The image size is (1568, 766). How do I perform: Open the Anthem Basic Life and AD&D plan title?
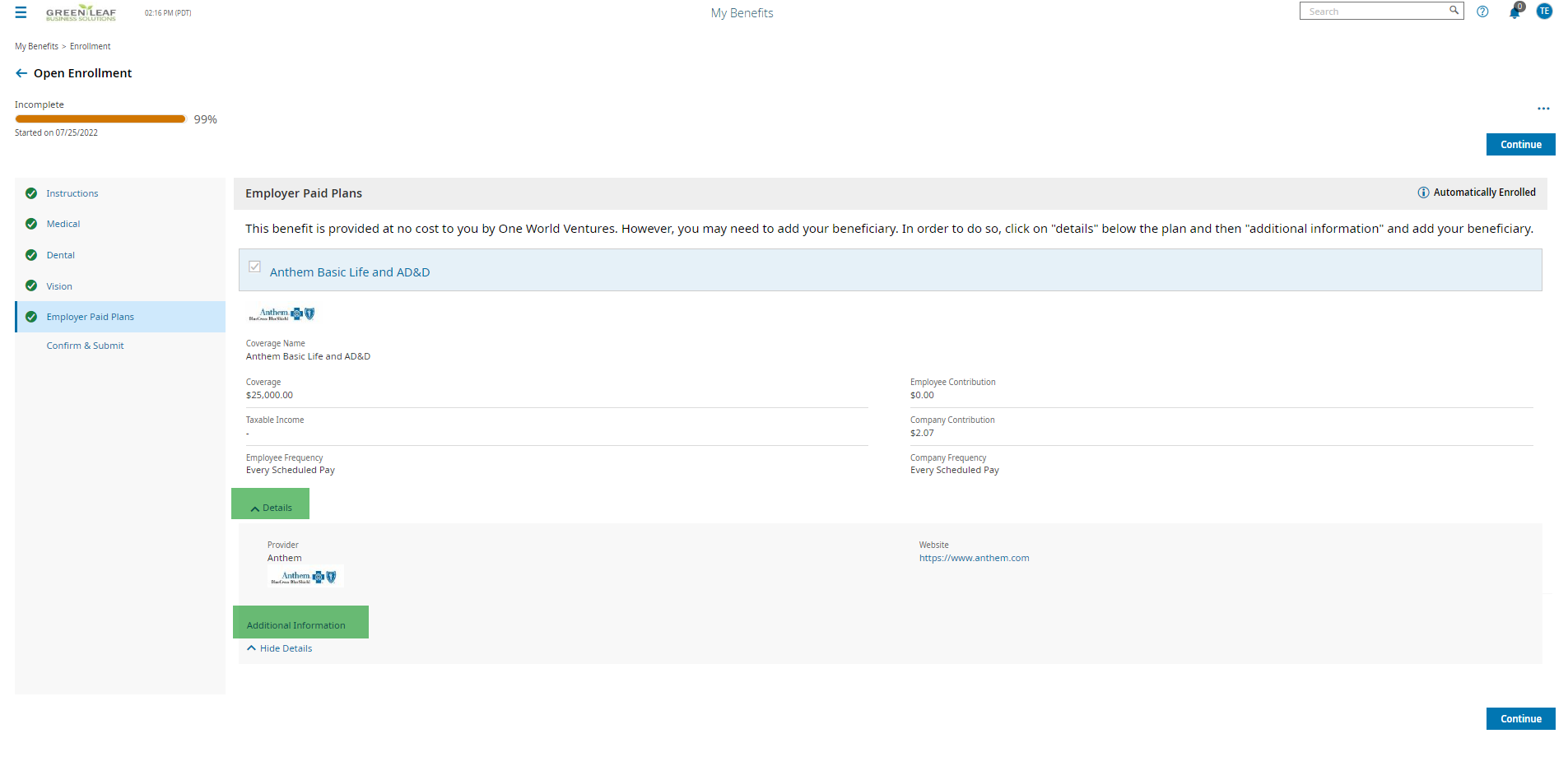click(x=350, y=272)
